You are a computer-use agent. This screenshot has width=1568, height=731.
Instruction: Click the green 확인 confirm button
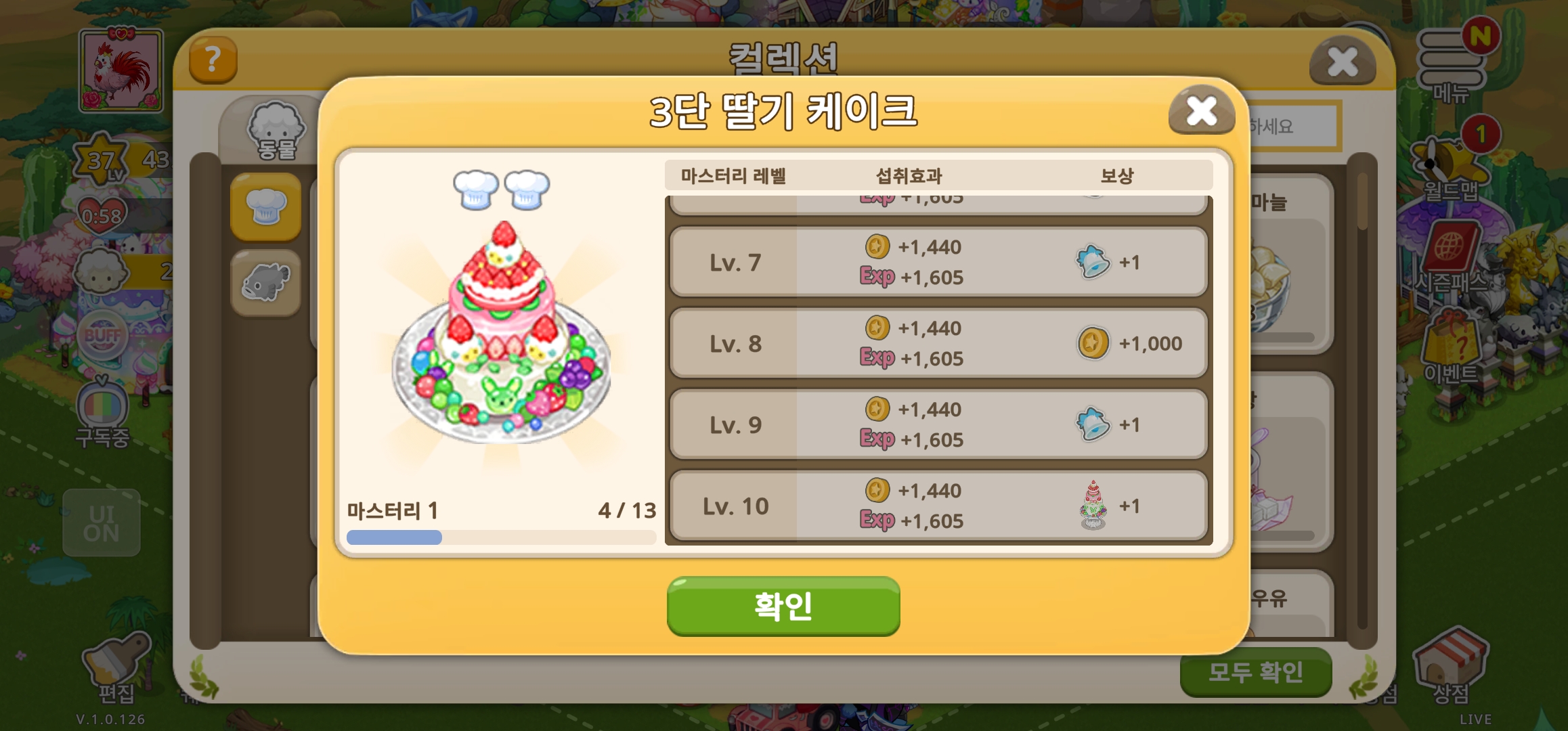point(783,606)
